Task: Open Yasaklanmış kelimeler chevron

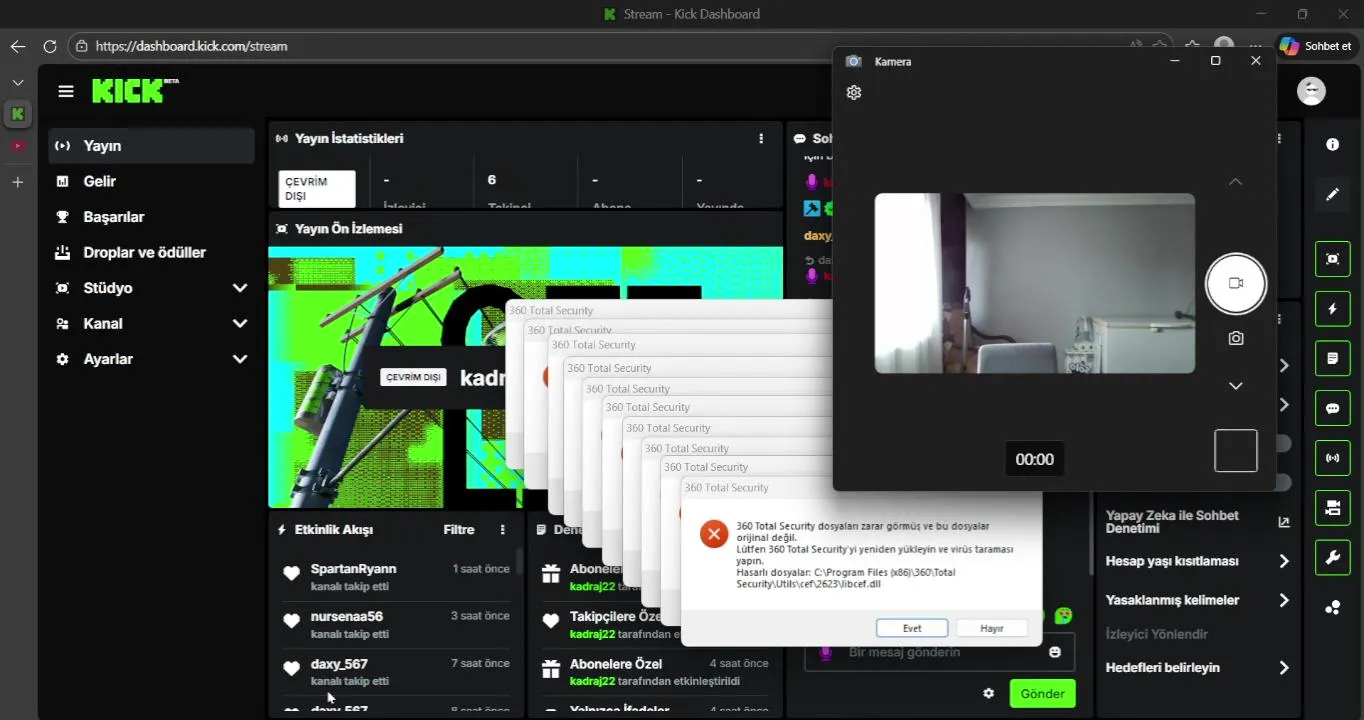Action: [x=1284, y=600]
